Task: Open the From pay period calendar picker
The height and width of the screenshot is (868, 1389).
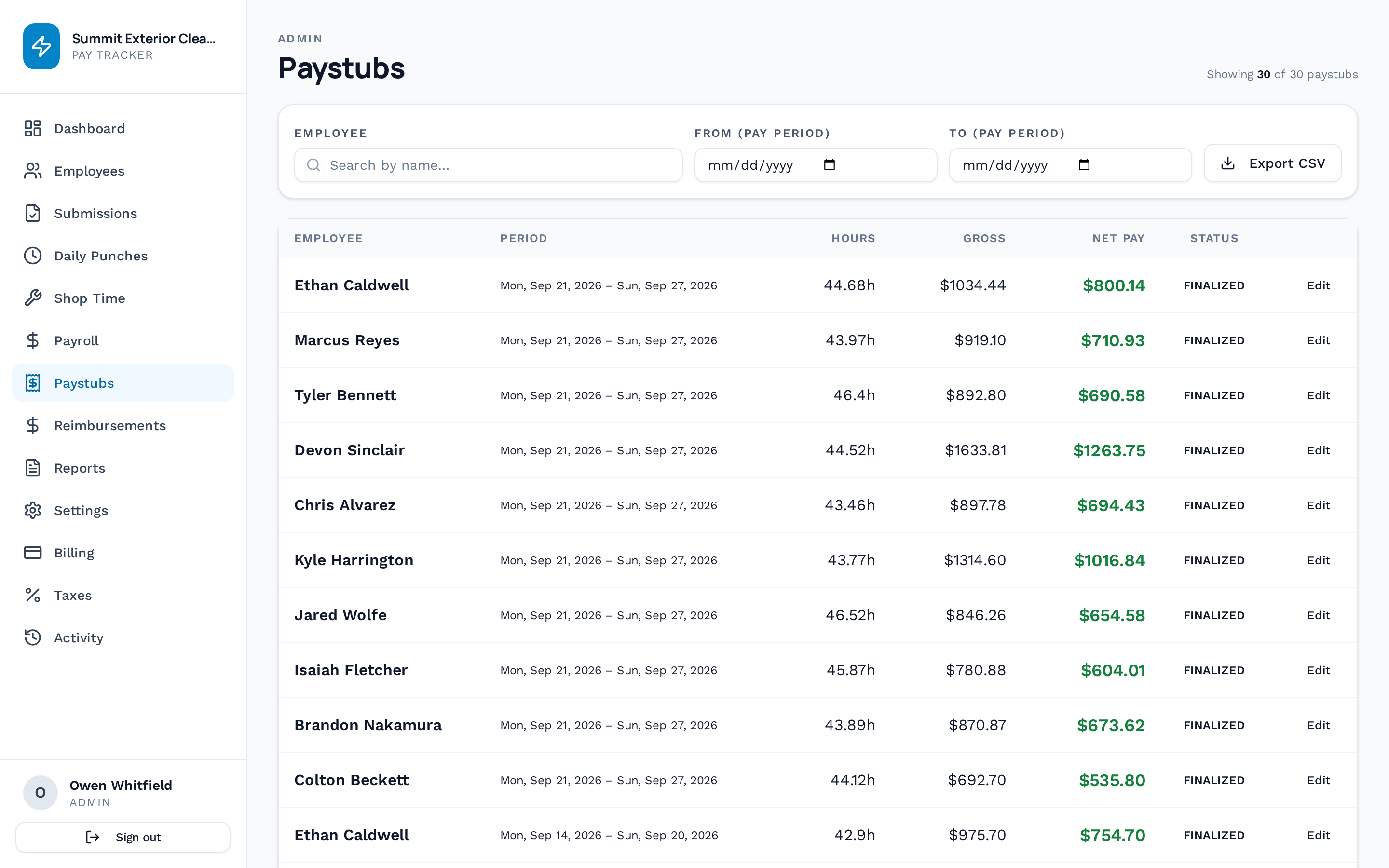Action: point(830,165)
